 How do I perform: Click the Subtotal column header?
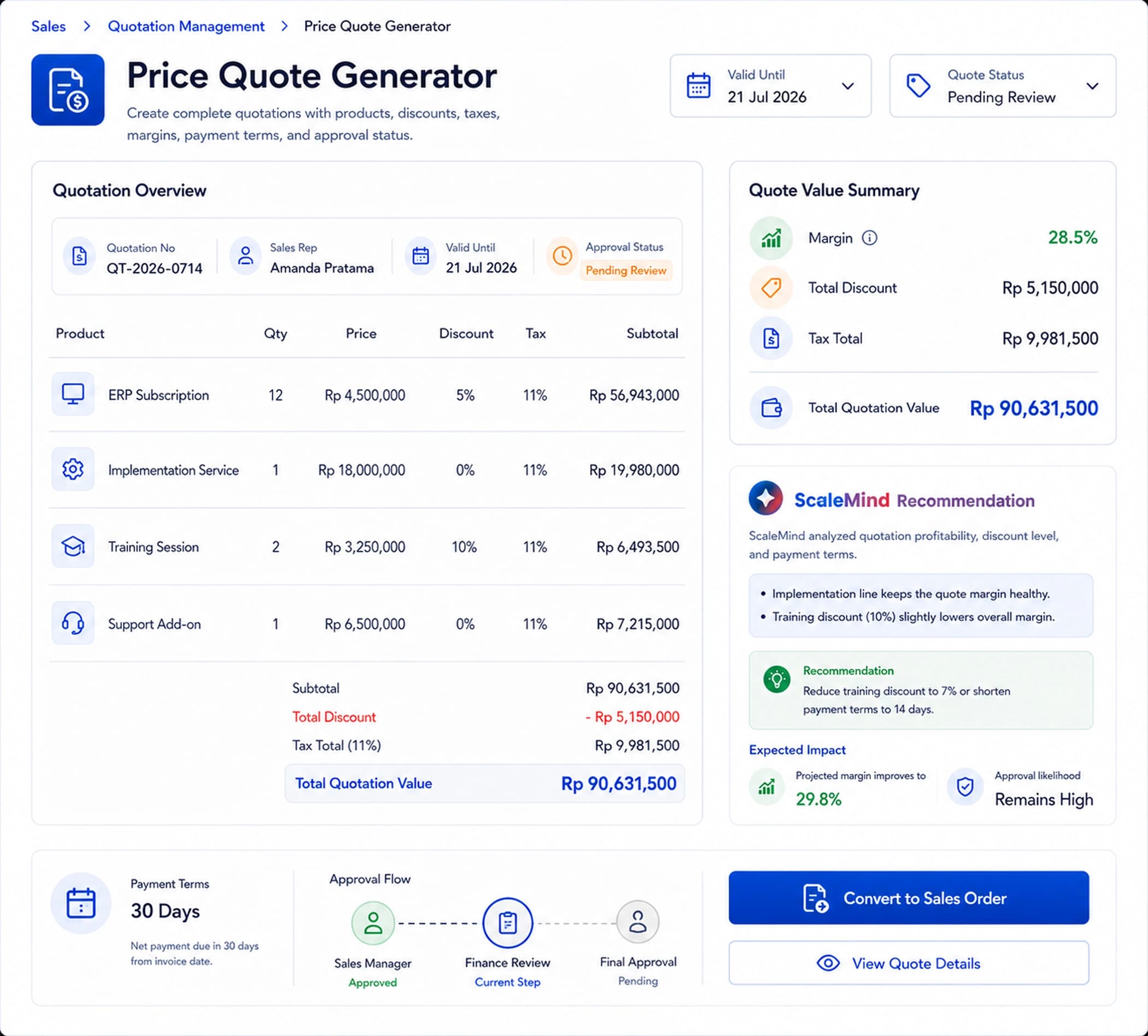(x=653, y=333)
